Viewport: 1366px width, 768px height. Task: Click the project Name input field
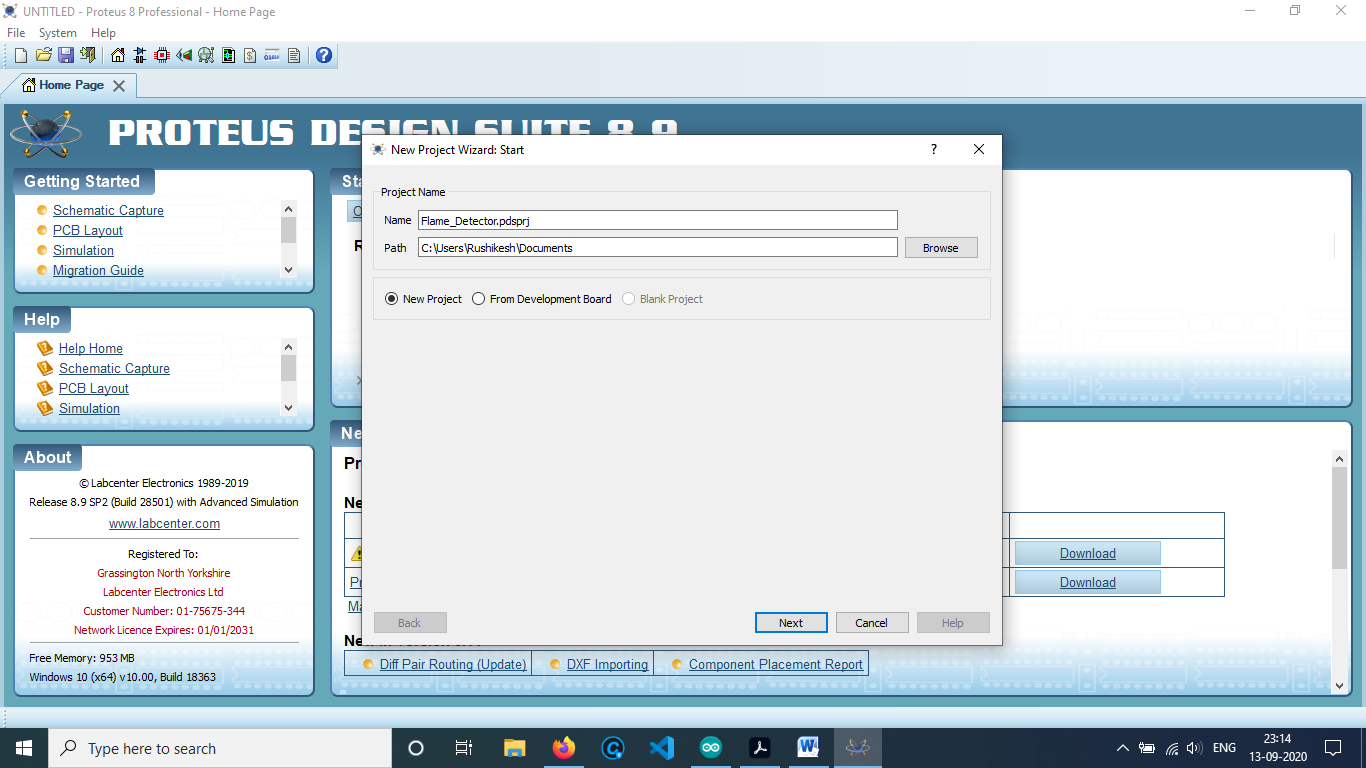[658, 220]
